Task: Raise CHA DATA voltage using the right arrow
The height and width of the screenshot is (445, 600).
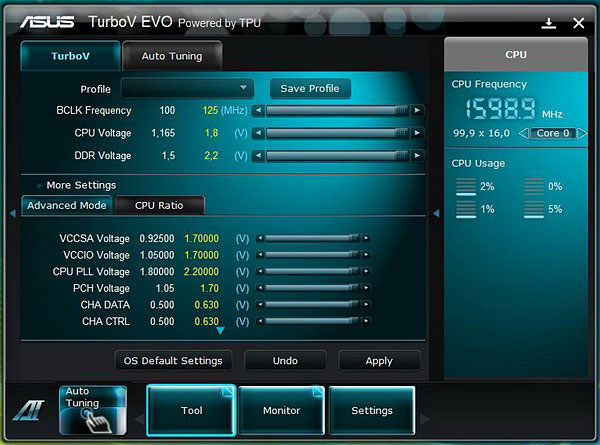Action: click(x=366, y=305)
